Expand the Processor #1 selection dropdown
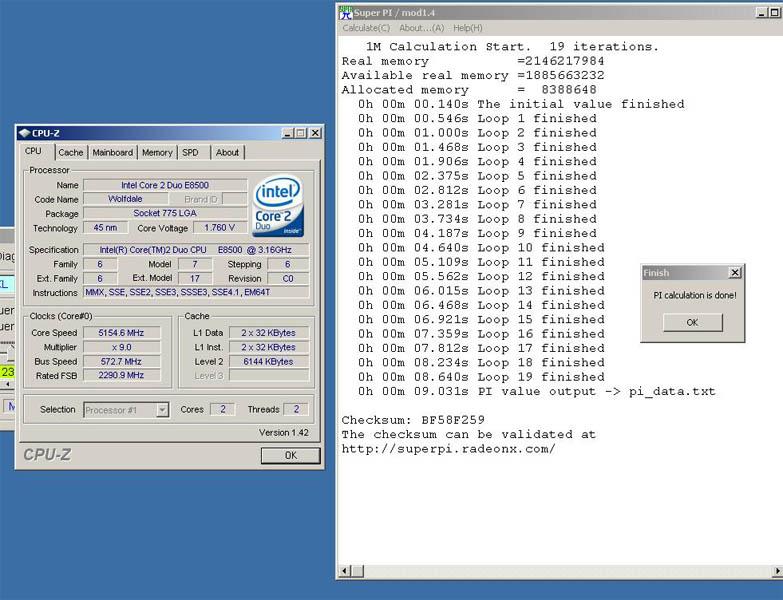Screen dimensions: 783x600 tap(162, 410)
